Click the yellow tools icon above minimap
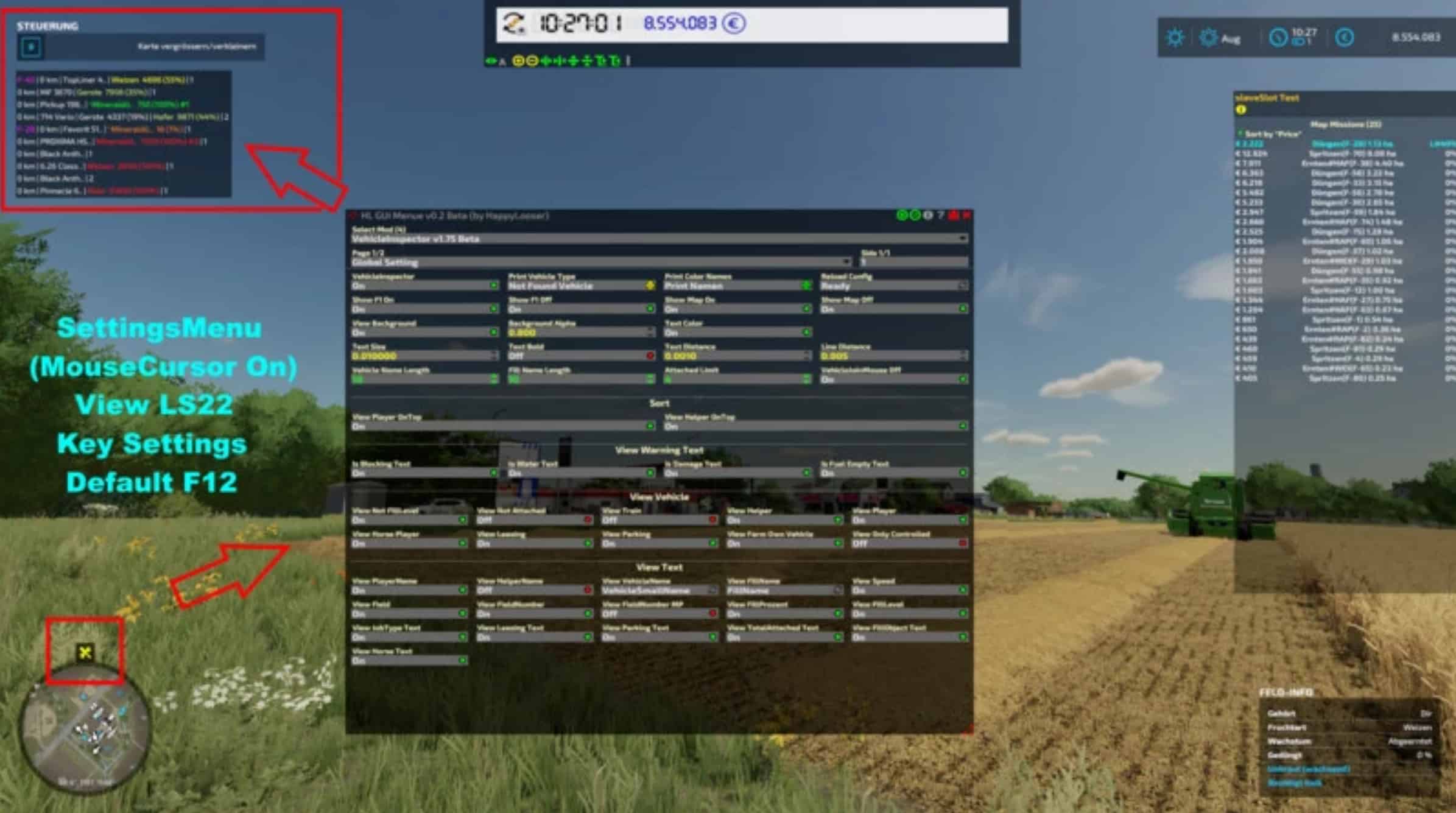This screenshot has height=813, width=1456. [x=85, y=653]
